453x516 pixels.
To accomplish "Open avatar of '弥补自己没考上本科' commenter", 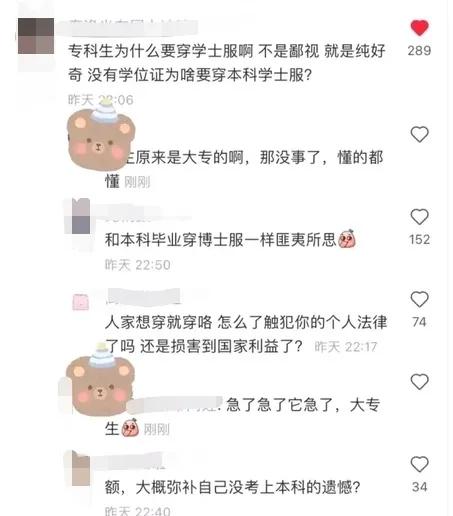I will [x=81, y=468].
